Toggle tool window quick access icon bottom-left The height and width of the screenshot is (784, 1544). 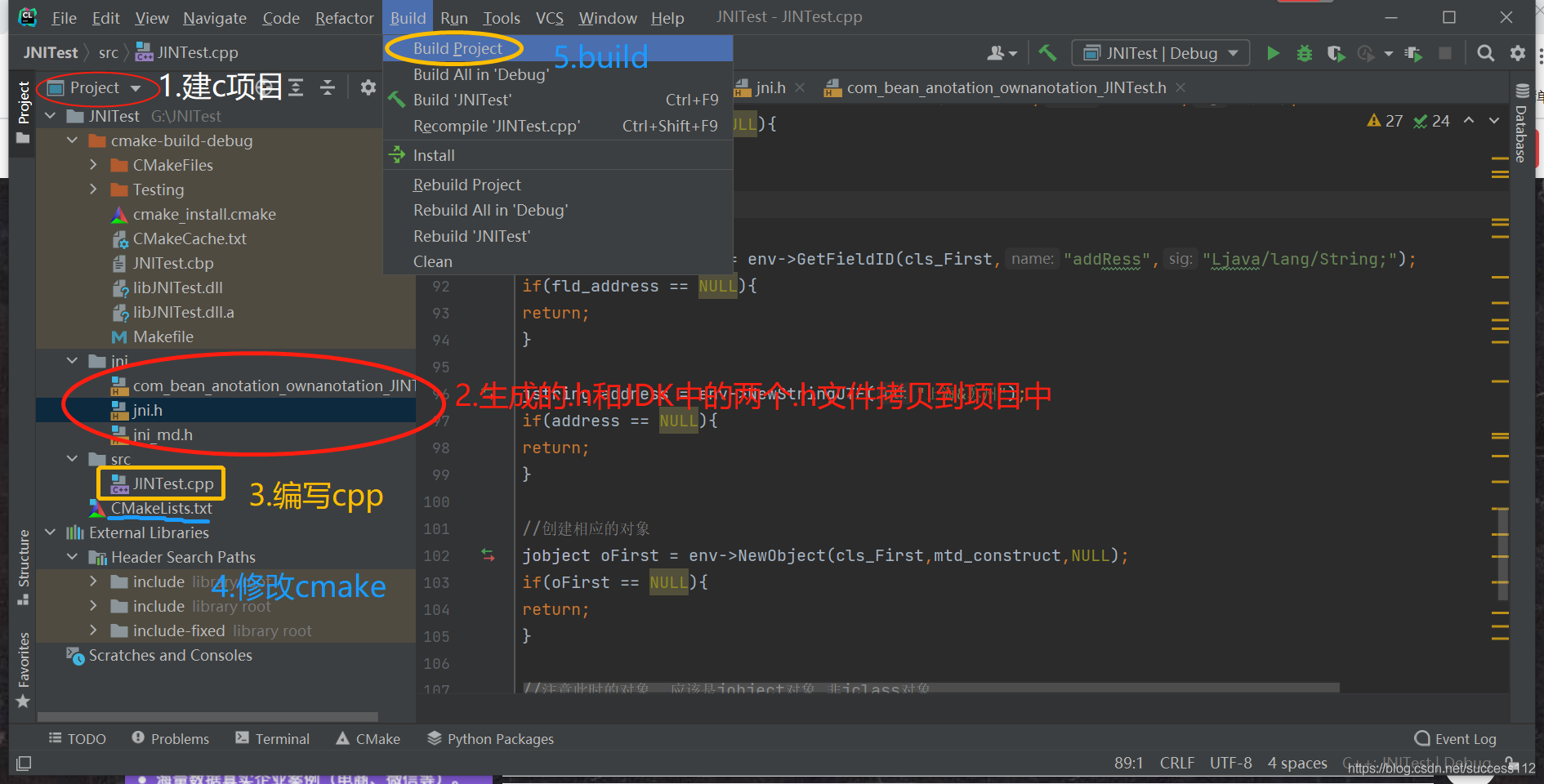[x=24, y=764]
